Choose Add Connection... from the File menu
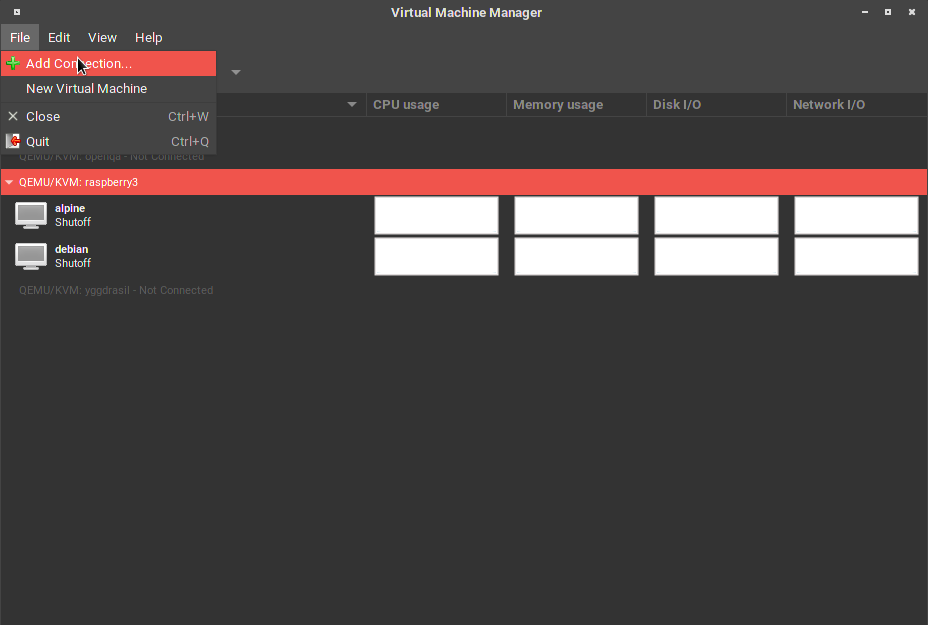The width and height of the screenshot is (928, 625). click(x=108, y=63)
